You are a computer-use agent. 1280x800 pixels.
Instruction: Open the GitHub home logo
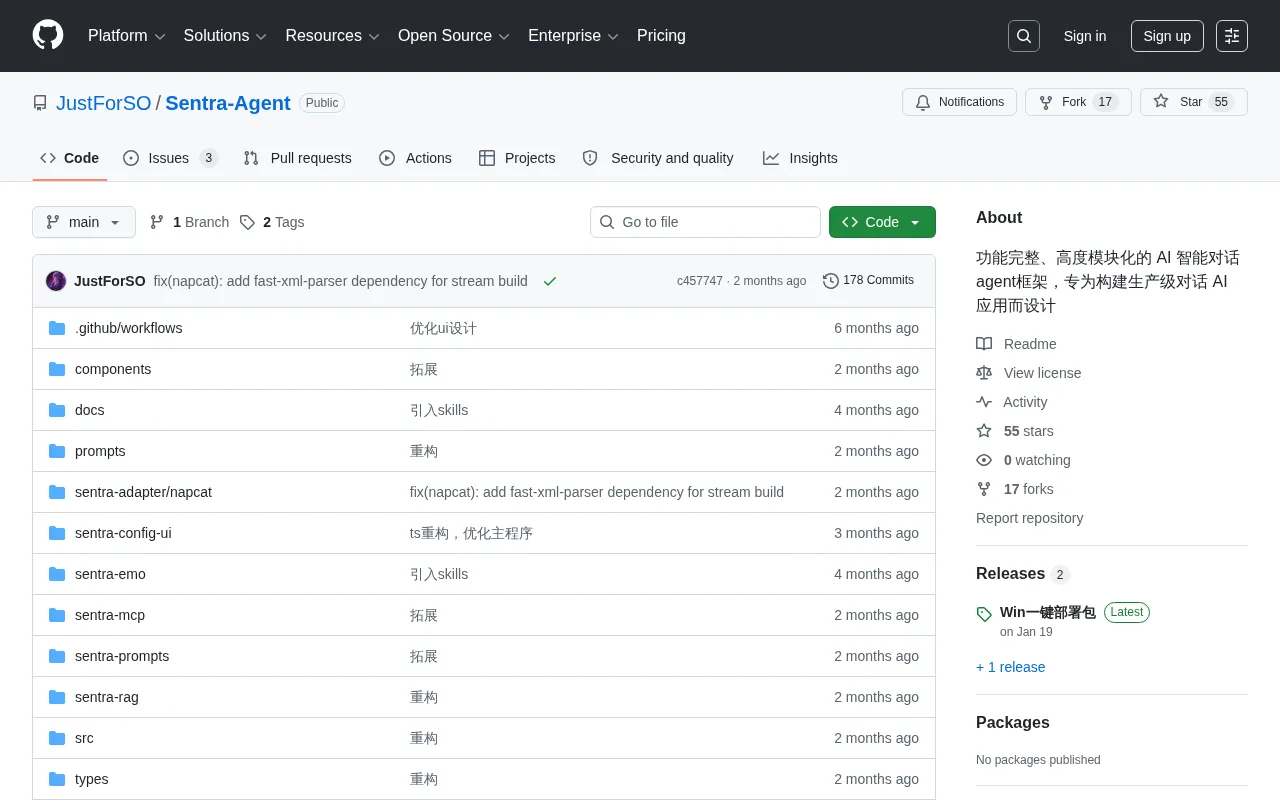pos(48,35)
